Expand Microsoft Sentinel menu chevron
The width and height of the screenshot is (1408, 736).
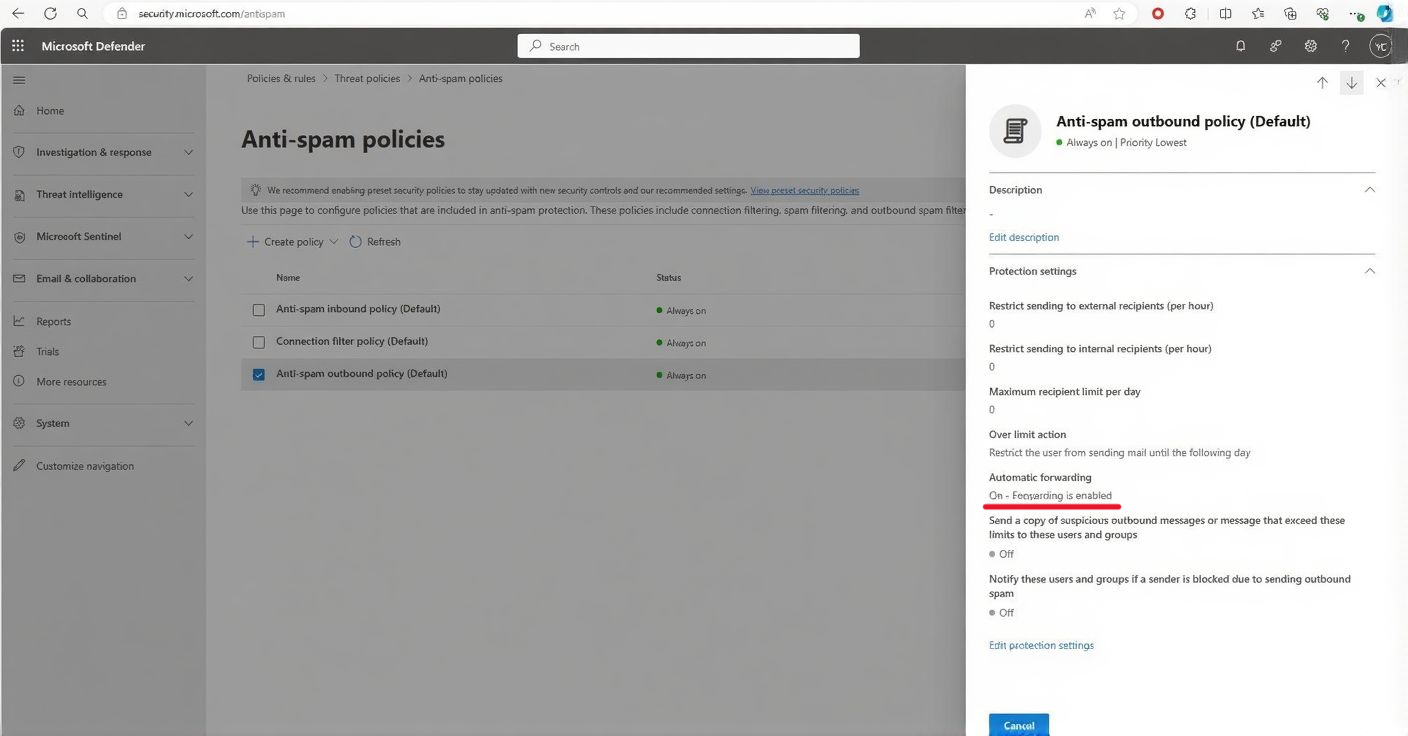click(x=188, y=237)
